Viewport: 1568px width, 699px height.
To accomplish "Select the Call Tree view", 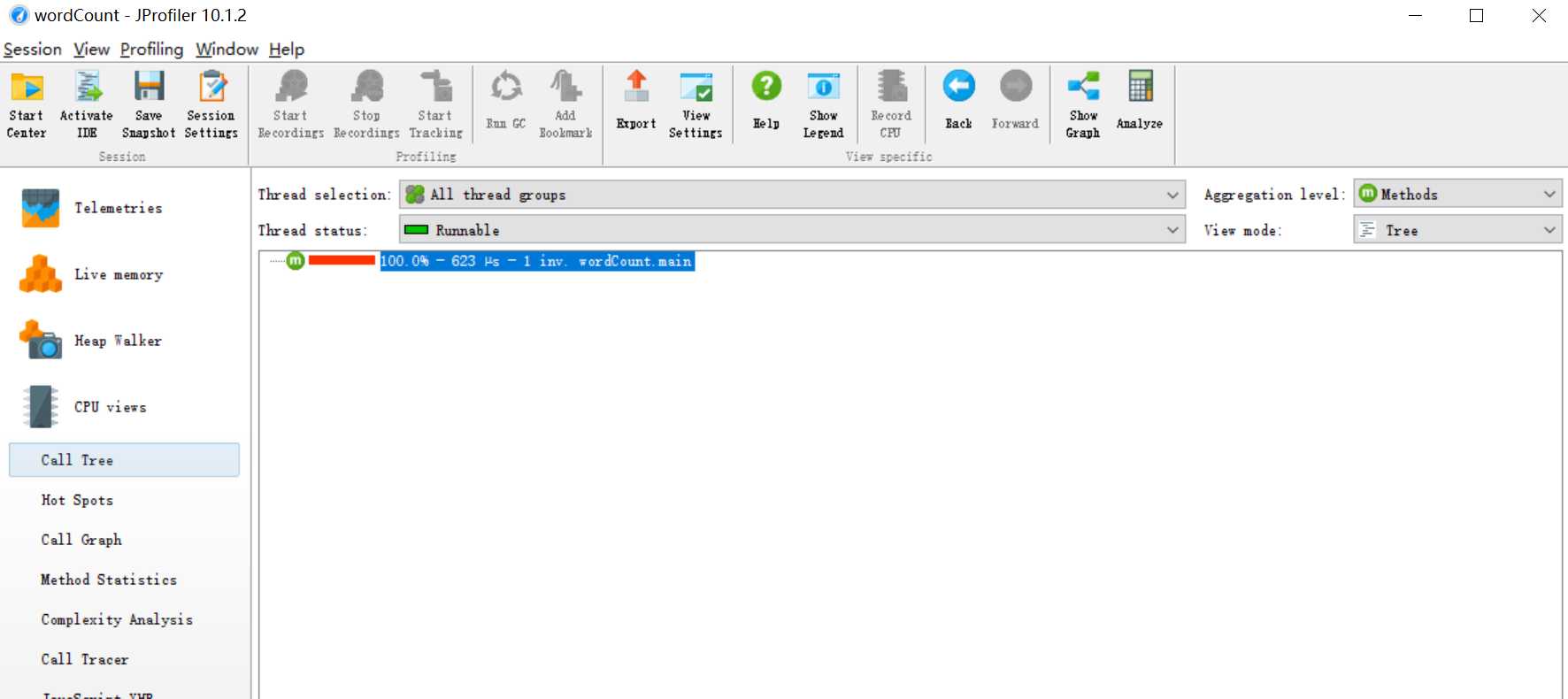I will [124, 460].
